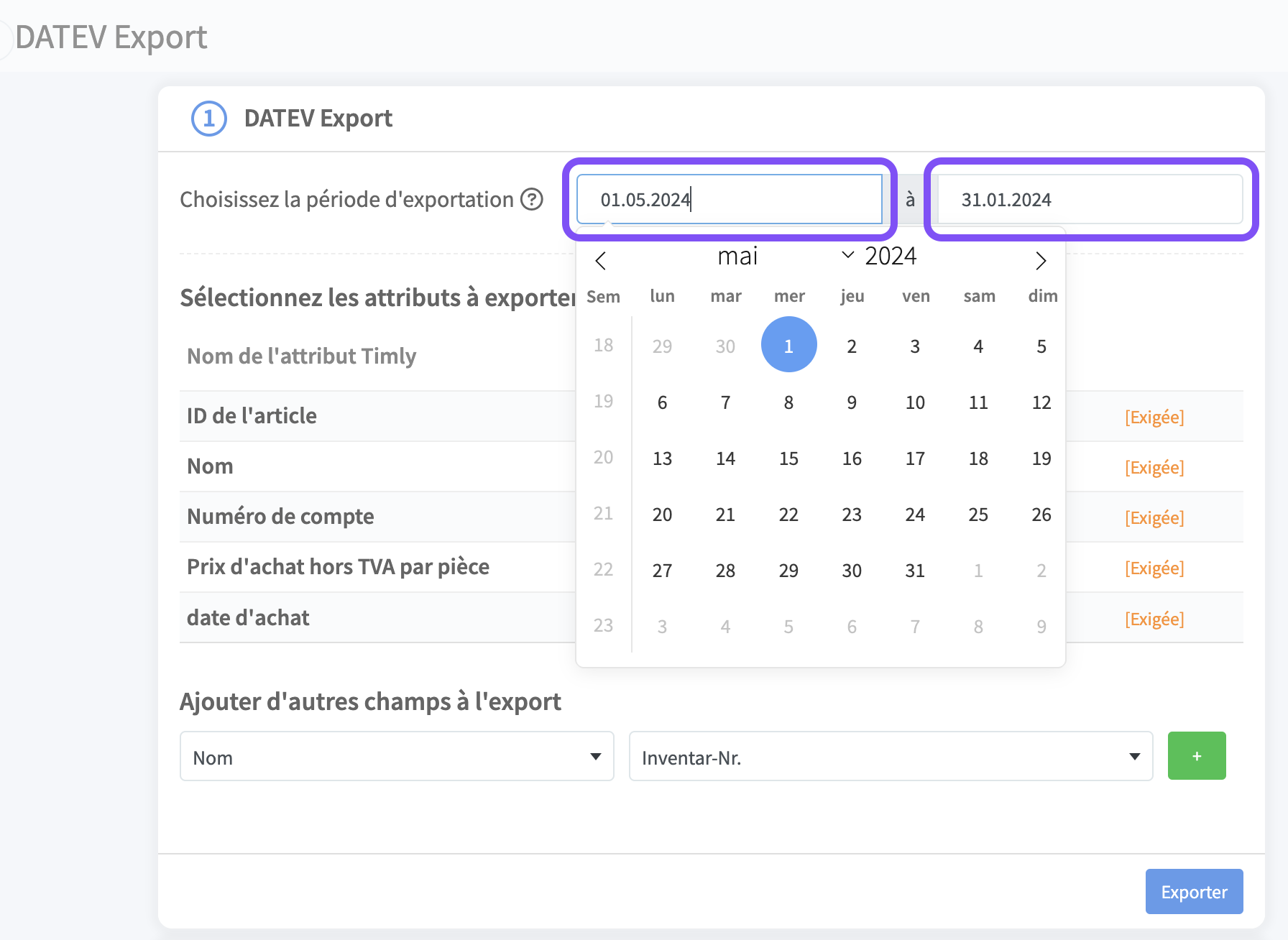Screen dimensions: 1288x940
Task: Select May 26 in the calendar
Action: click(1041, 515)
